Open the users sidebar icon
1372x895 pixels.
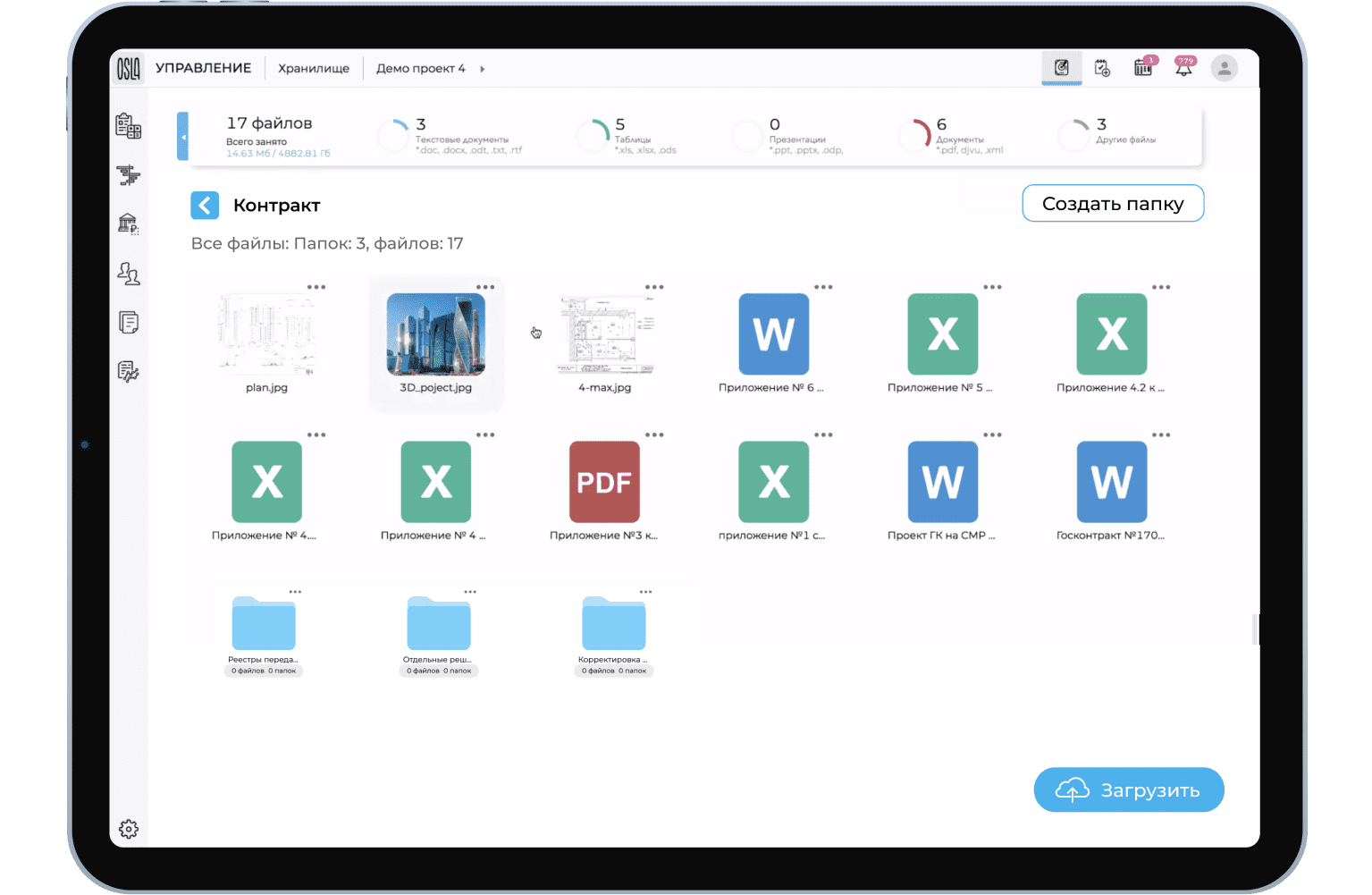pyautogui.click(x=129, y=274)
